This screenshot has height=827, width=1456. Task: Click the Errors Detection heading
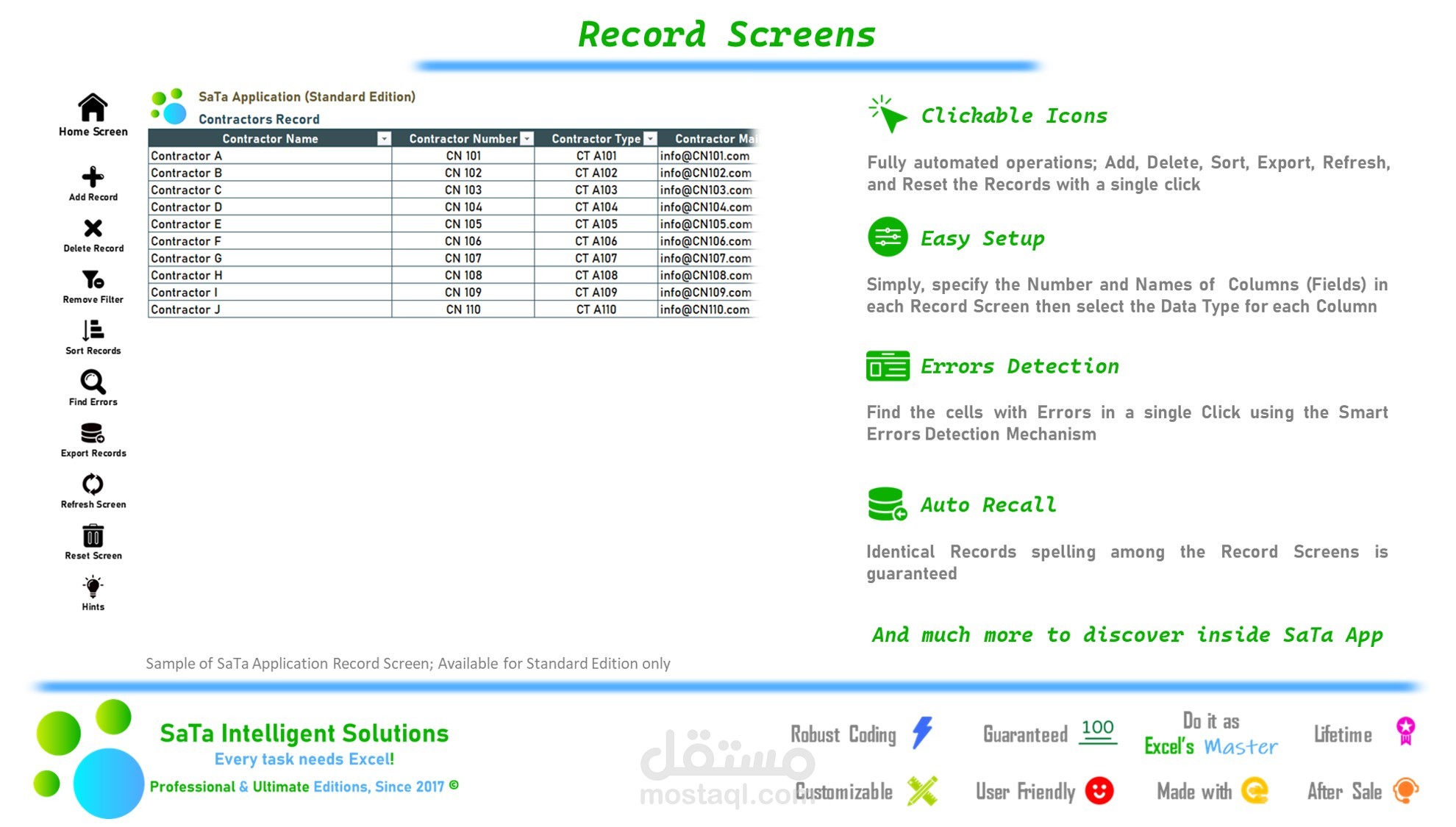click(1020, 366)
